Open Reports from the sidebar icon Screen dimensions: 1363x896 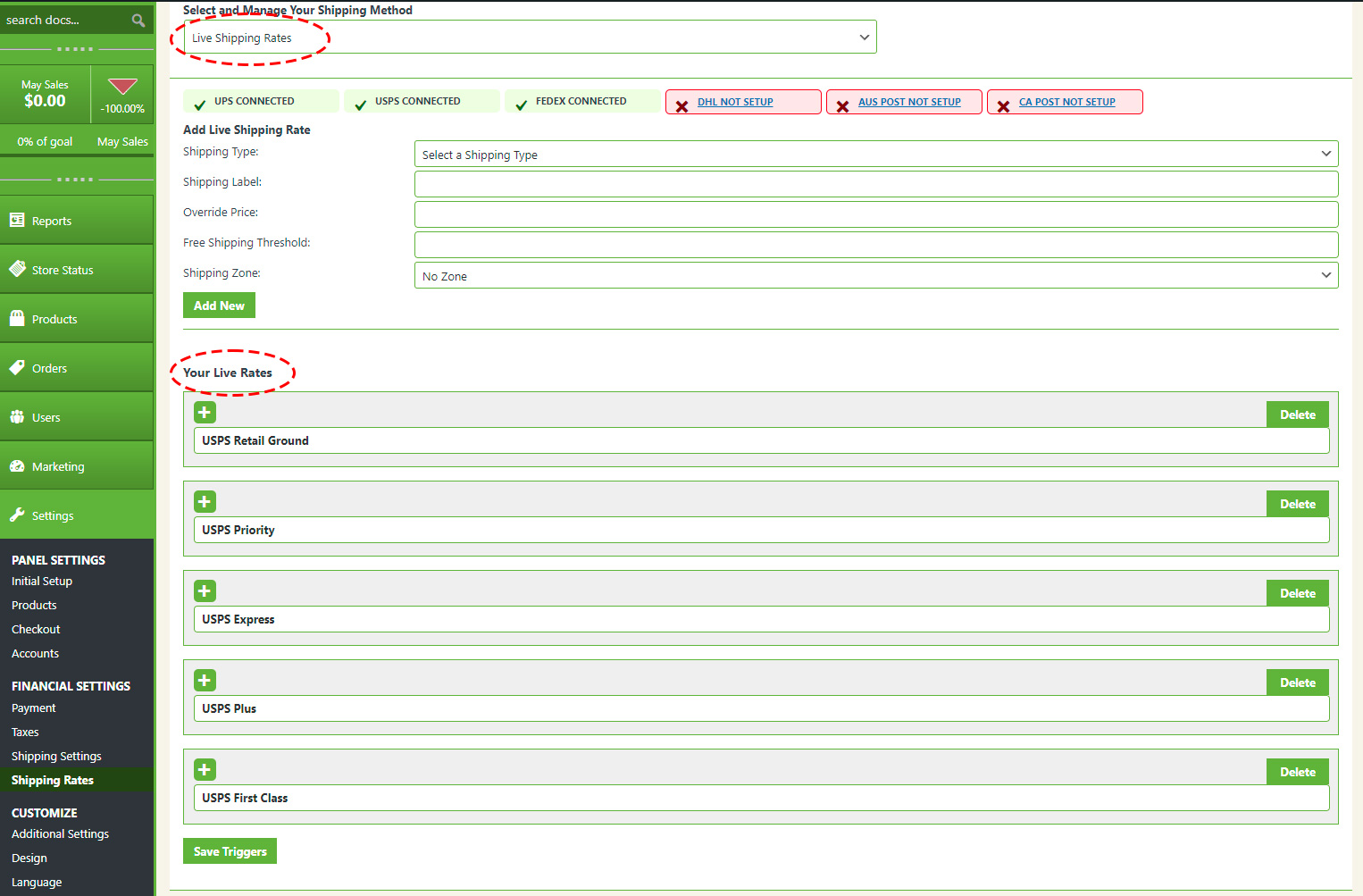click(17, 221)
